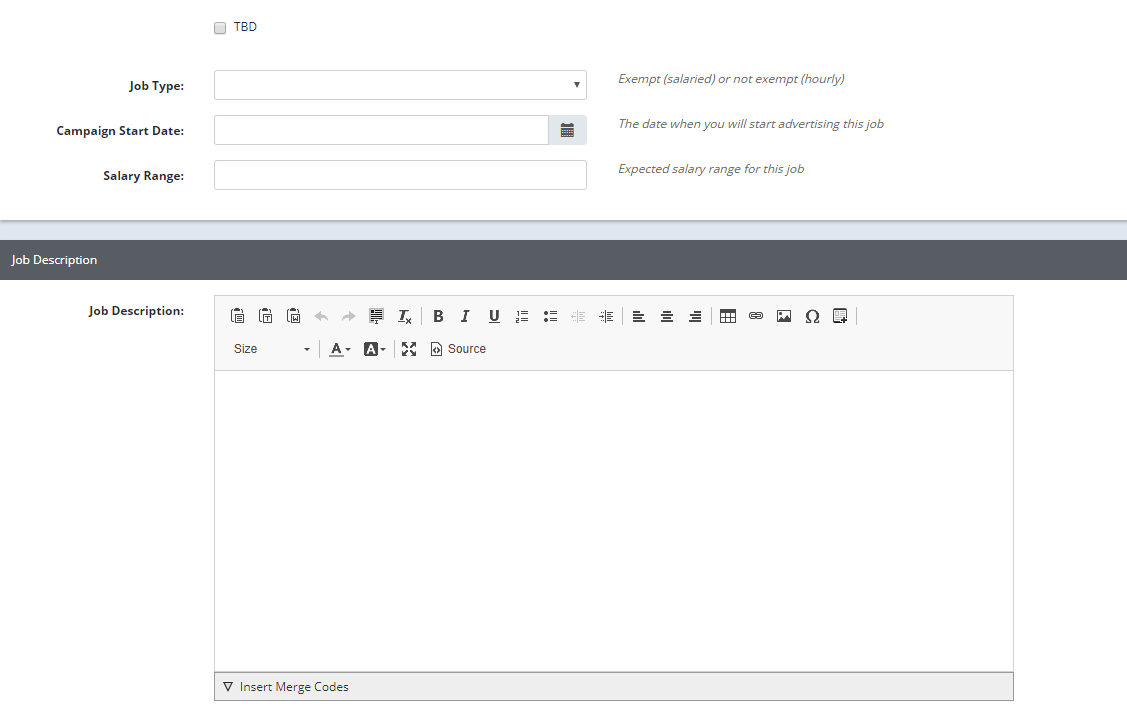Click the Undo arrow in editor
1127x708 pixels.
(x=321, y=316)
